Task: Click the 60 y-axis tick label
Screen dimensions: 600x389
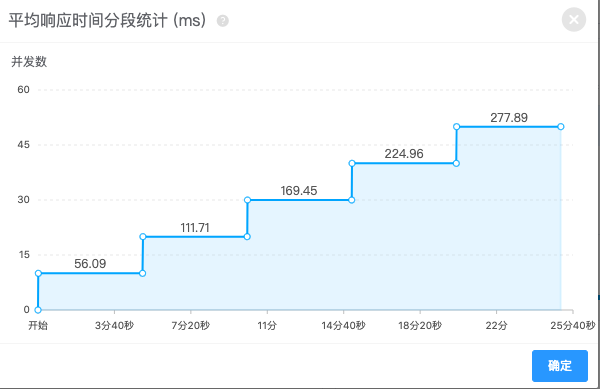Action: click(x=23, y=90)
